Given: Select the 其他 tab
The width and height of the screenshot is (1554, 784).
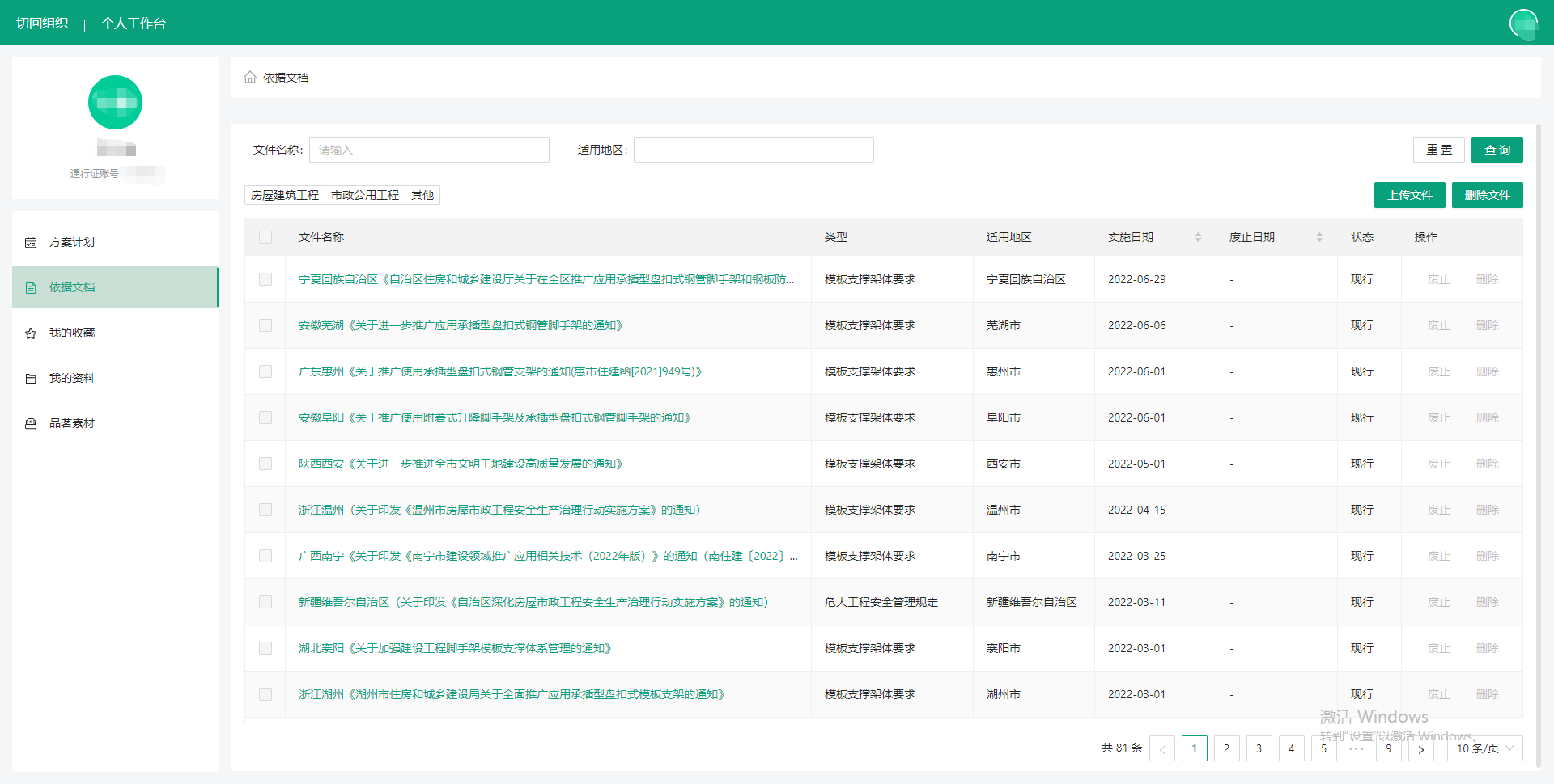Looking at the screenshot, I should 422,195.
